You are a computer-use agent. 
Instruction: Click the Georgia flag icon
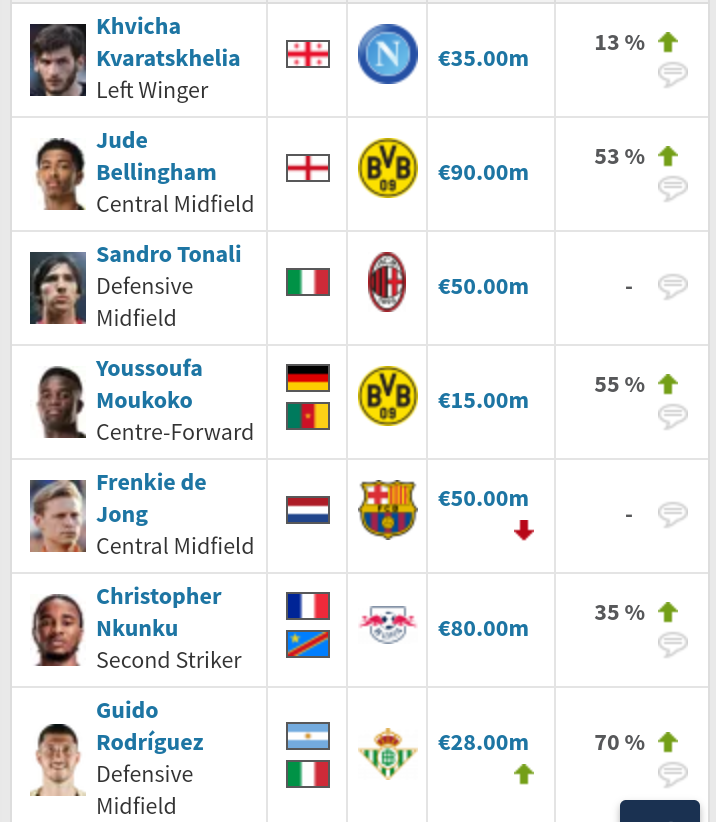[308, 54]
